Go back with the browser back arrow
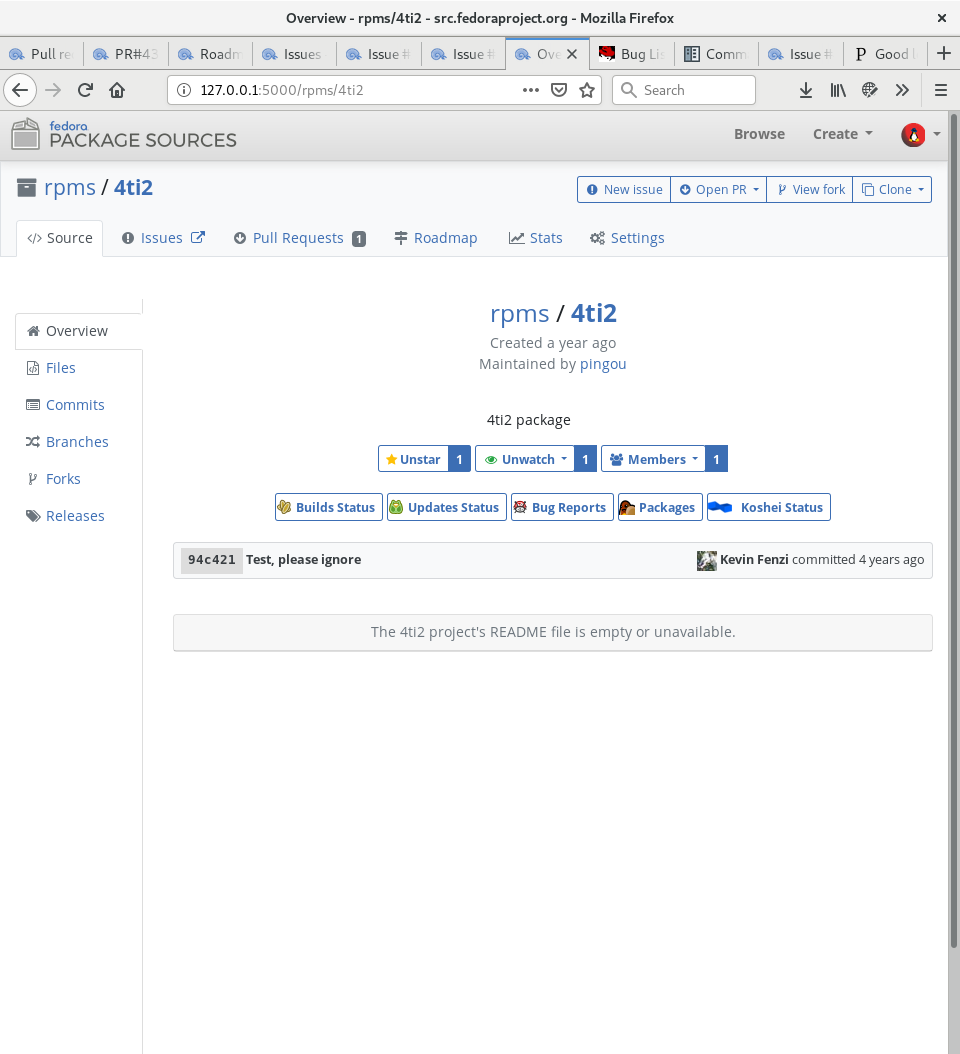Image resolution: width=960 pixels, height=1054 pixels. (20, 90)
